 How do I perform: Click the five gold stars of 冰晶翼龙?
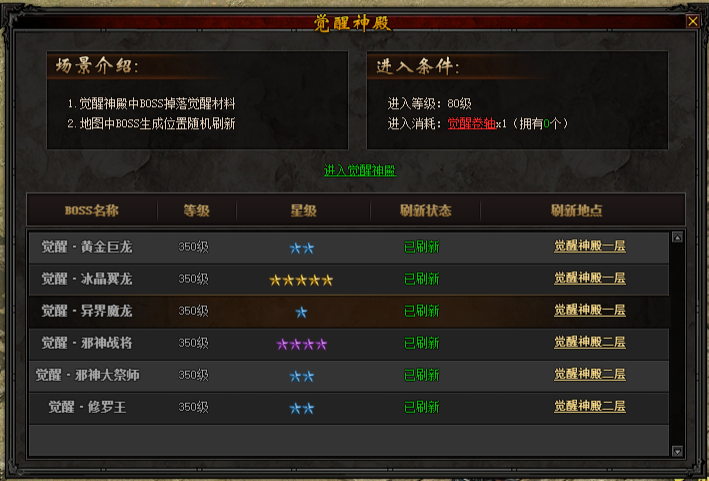301,281
